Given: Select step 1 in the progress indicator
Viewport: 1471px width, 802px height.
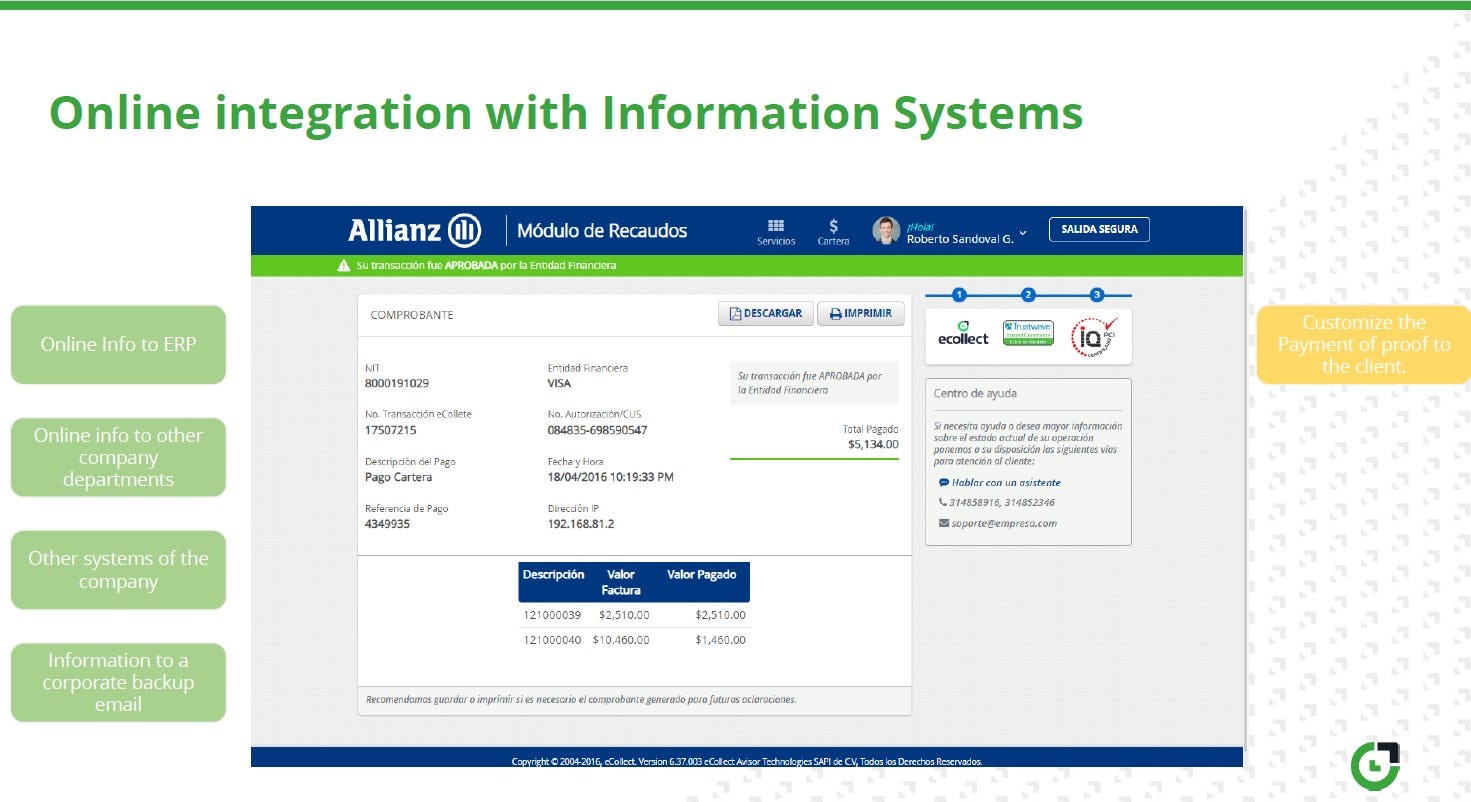Looking at the screenshot, I should coord(960,294).
